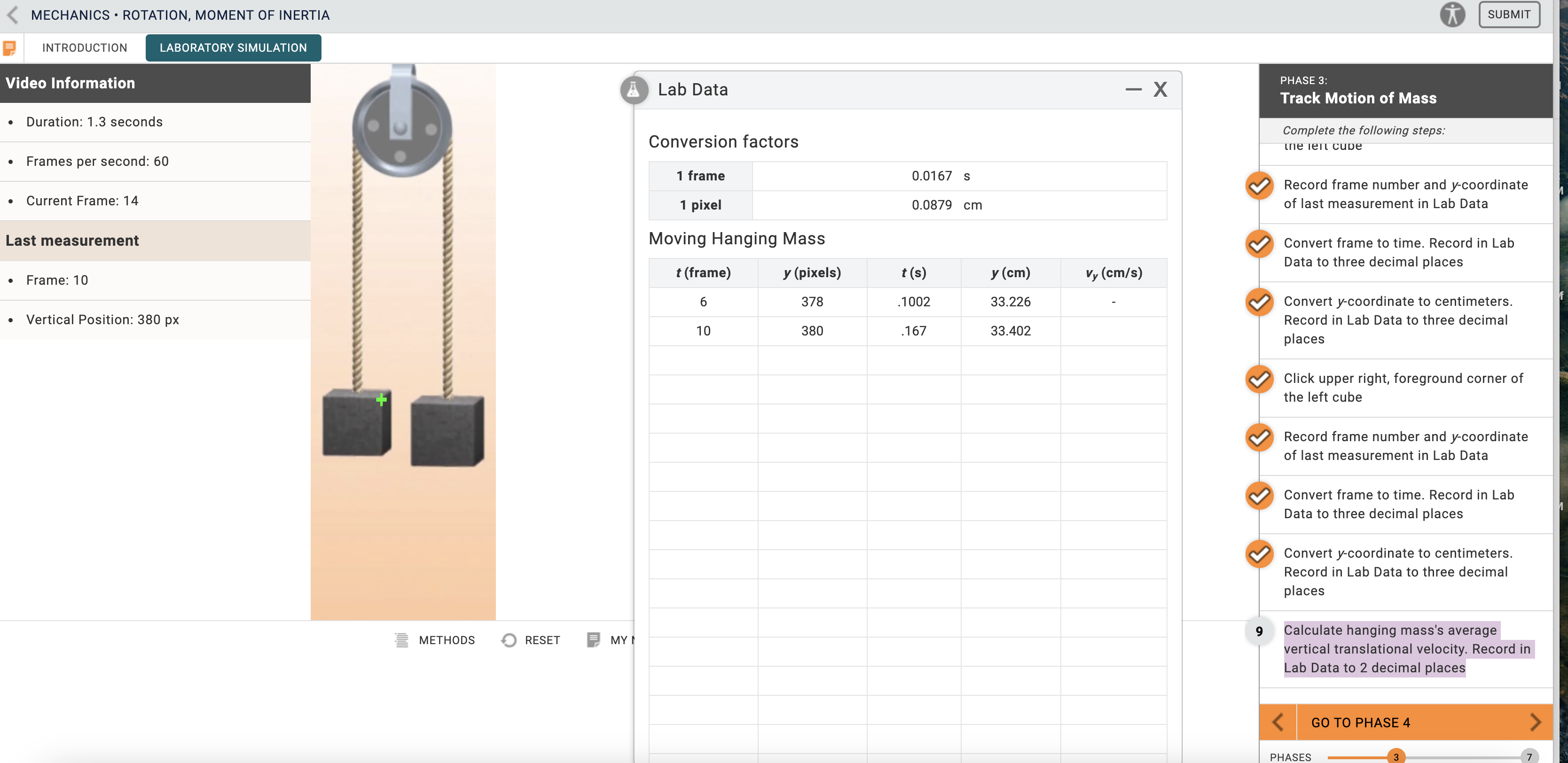Click the orange notes icon left of INTRODUCTION
The height and width of the screenshot is (763, 1568).
10,48
